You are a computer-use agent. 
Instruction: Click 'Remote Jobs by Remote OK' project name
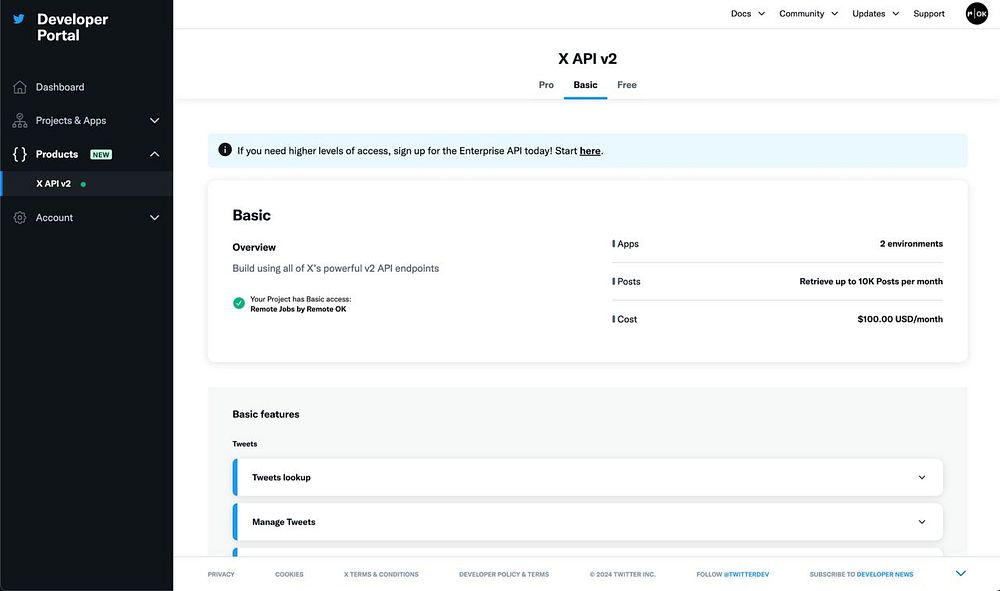coord(298,309)
